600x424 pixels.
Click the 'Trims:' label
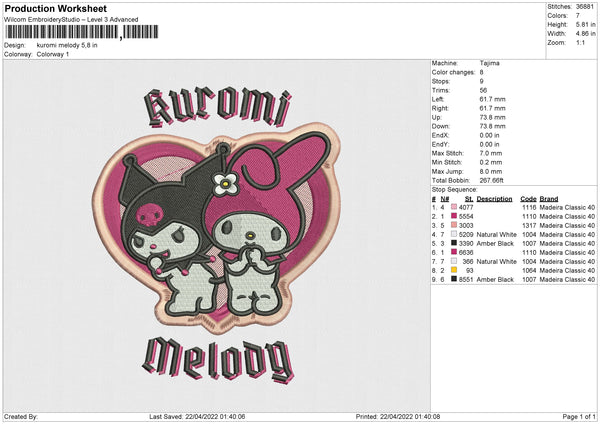441,90
